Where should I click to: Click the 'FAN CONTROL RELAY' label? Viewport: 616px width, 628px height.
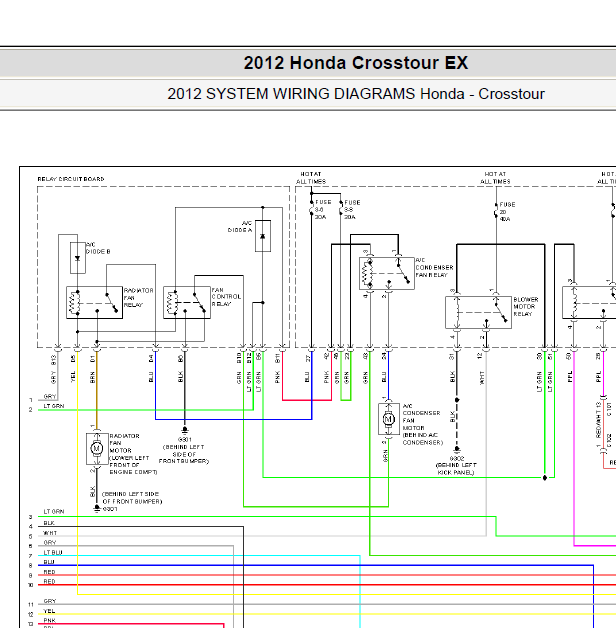[x=226, y=297]
